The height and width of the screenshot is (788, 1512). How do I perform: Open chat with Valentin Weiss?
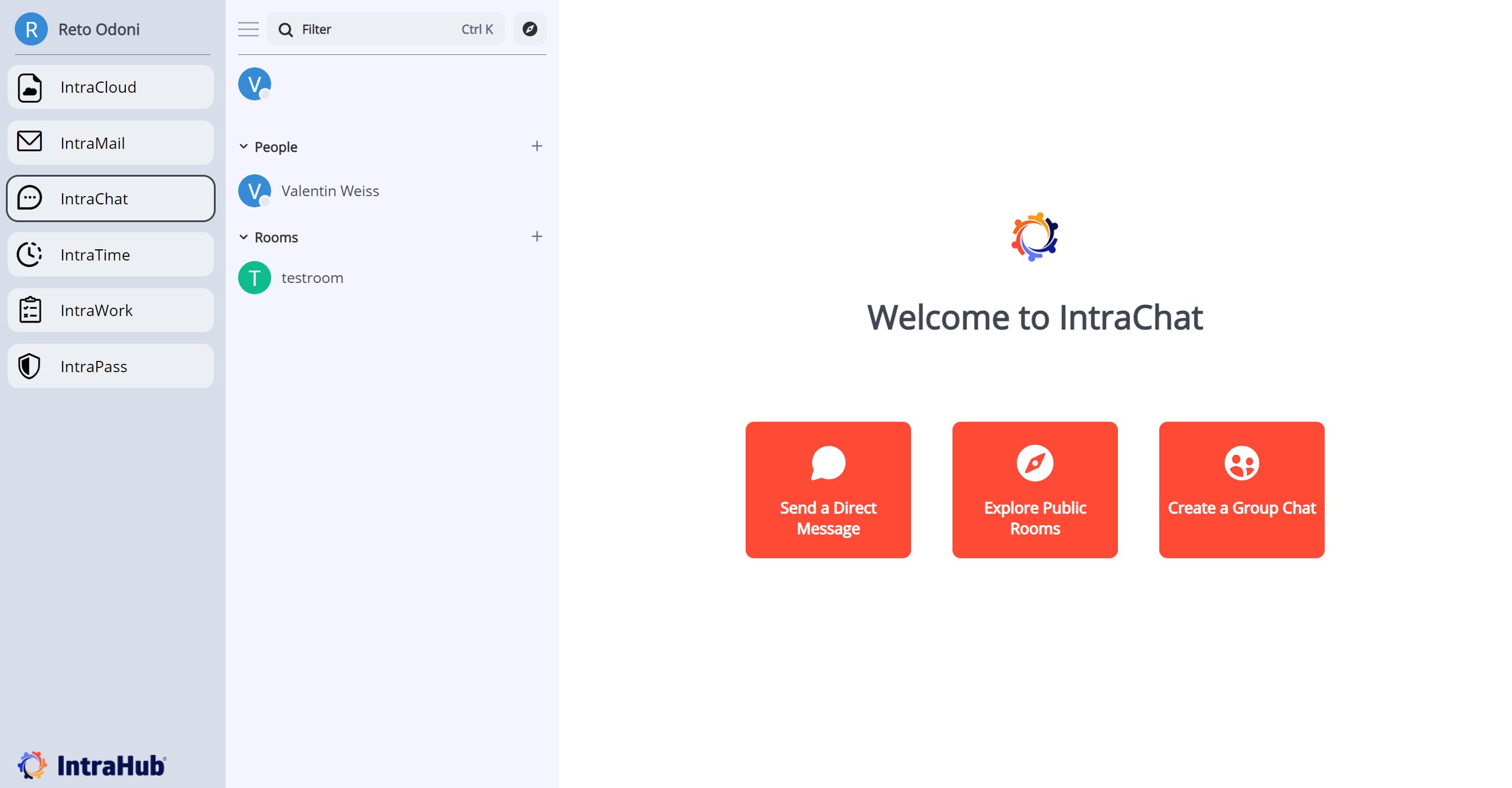pyautogui.click(x=330, y=191)
